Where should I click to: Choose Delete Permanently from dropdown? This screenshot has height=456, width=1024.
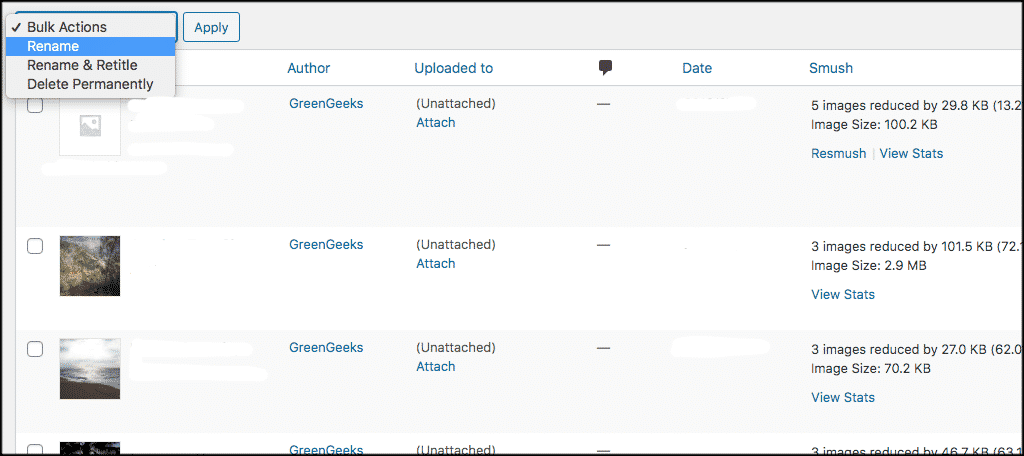[x=90, y=84]
